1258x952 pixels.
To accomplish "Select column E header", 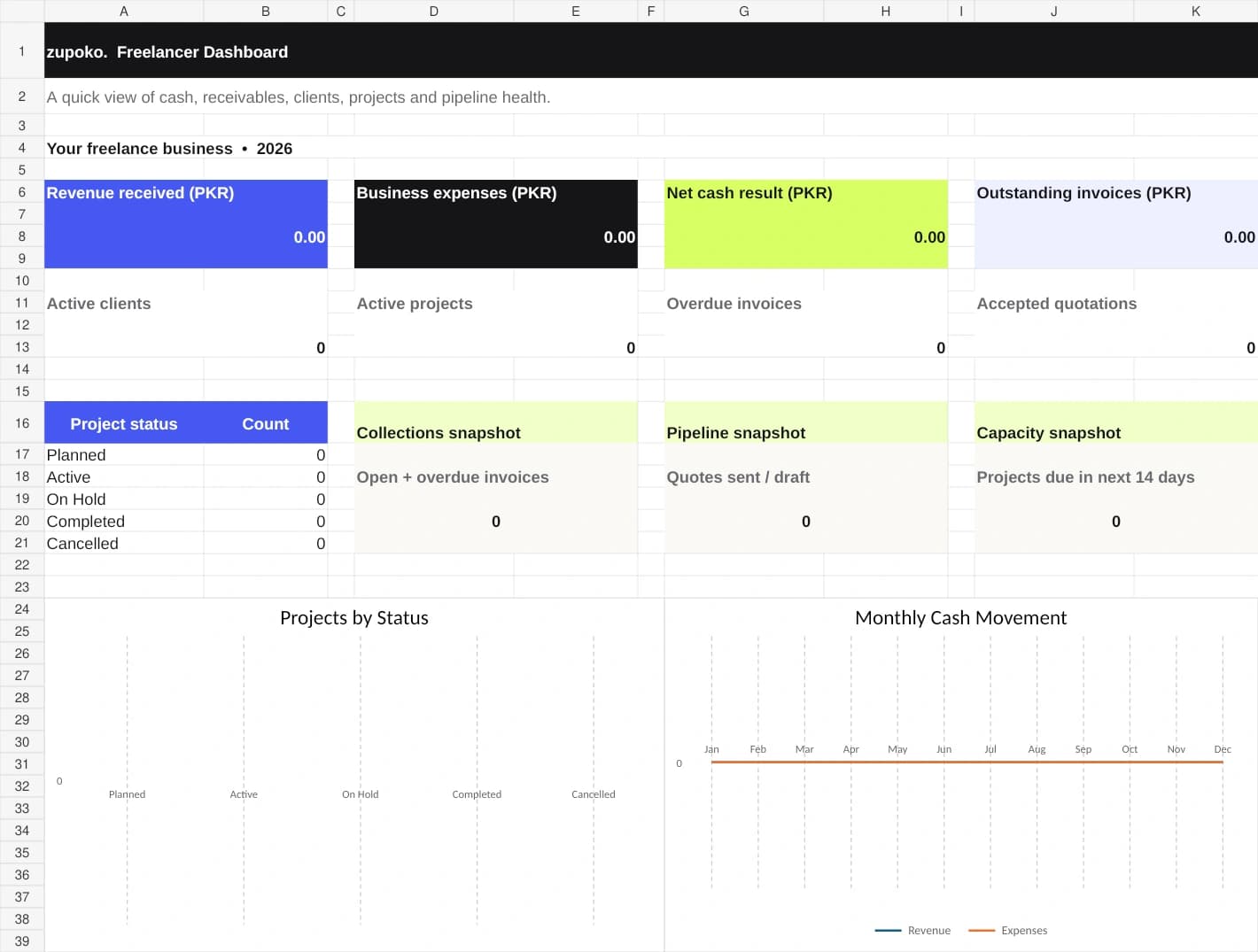I will coord(576,12).
